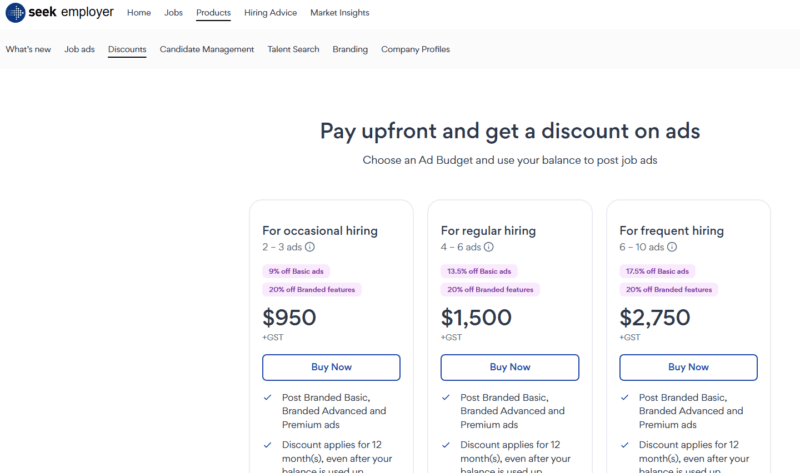Switch to the Branding tab
800x473 pixels.
(350, 49)
